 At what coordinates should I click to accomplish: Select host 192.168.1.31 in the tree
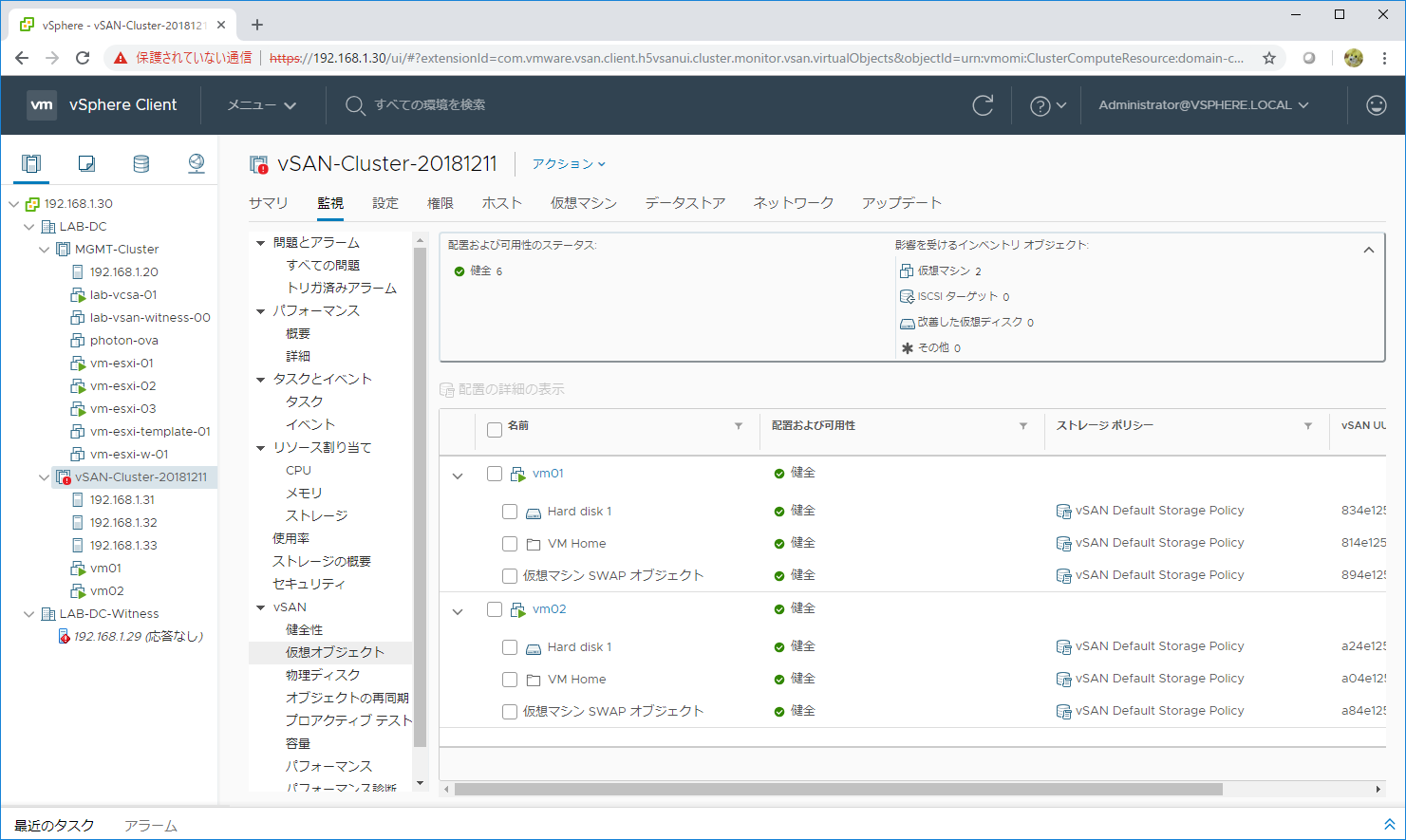click(122, 500)
